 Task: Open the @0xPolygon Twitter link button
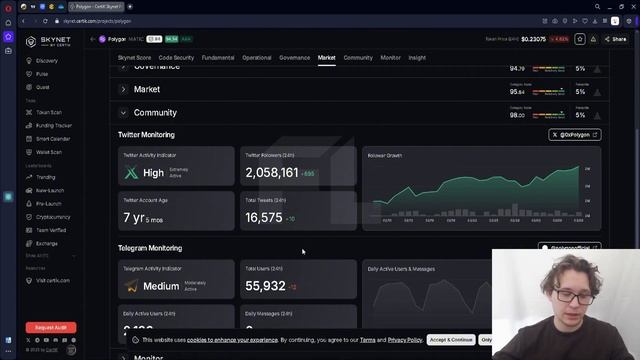[x=575, y=135]
